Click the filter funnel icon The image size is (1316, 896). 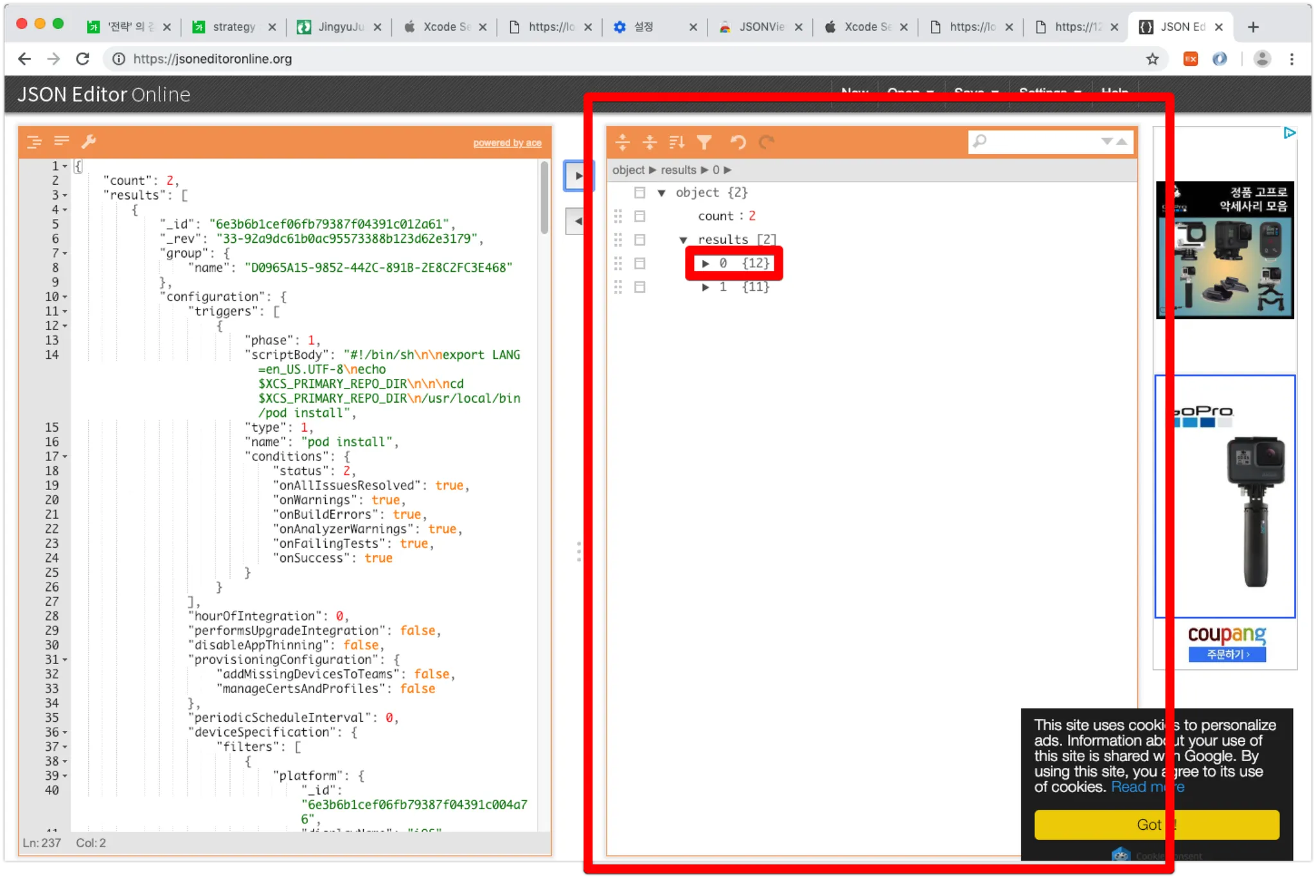coord(704,142)
